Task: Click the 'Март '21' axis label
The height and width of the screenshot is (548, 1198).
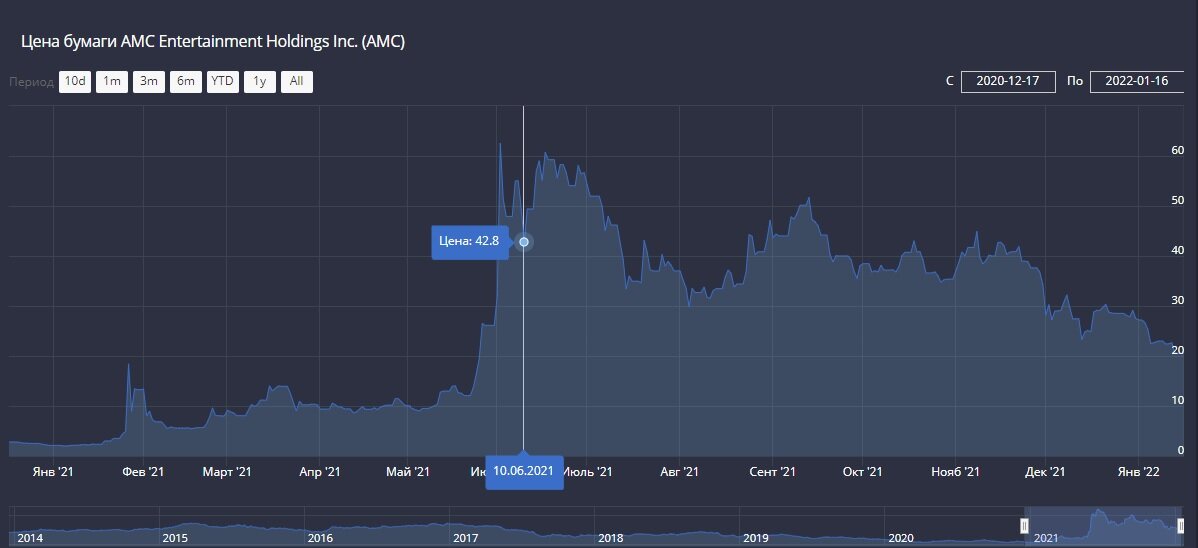Action: (x=227, y=472)
